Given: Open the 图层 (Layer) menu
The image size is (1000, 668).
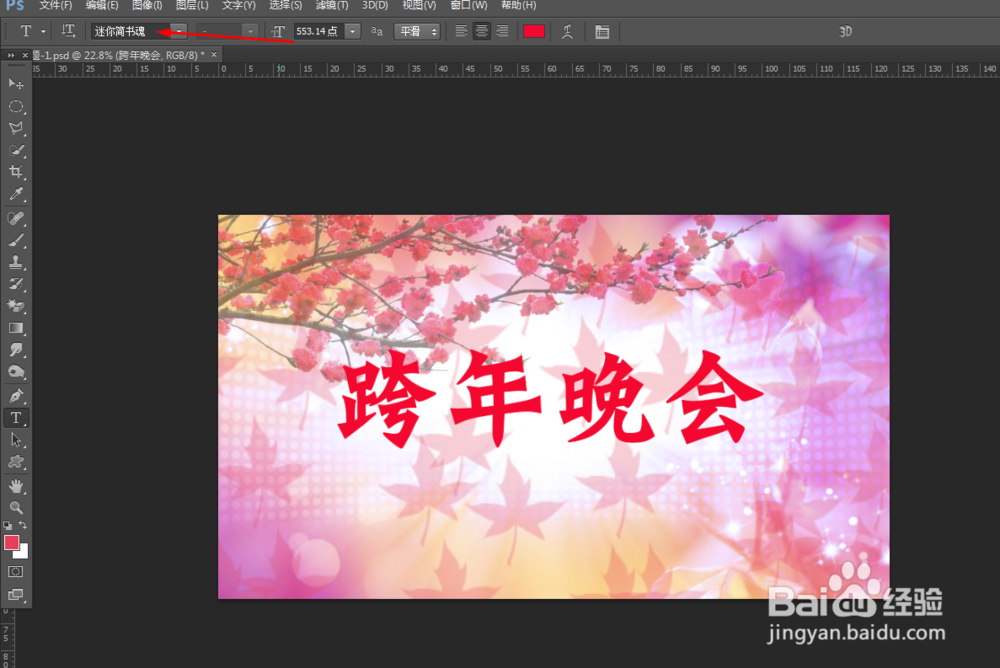Looking at the screenshot, I should (x=190, y=5).
